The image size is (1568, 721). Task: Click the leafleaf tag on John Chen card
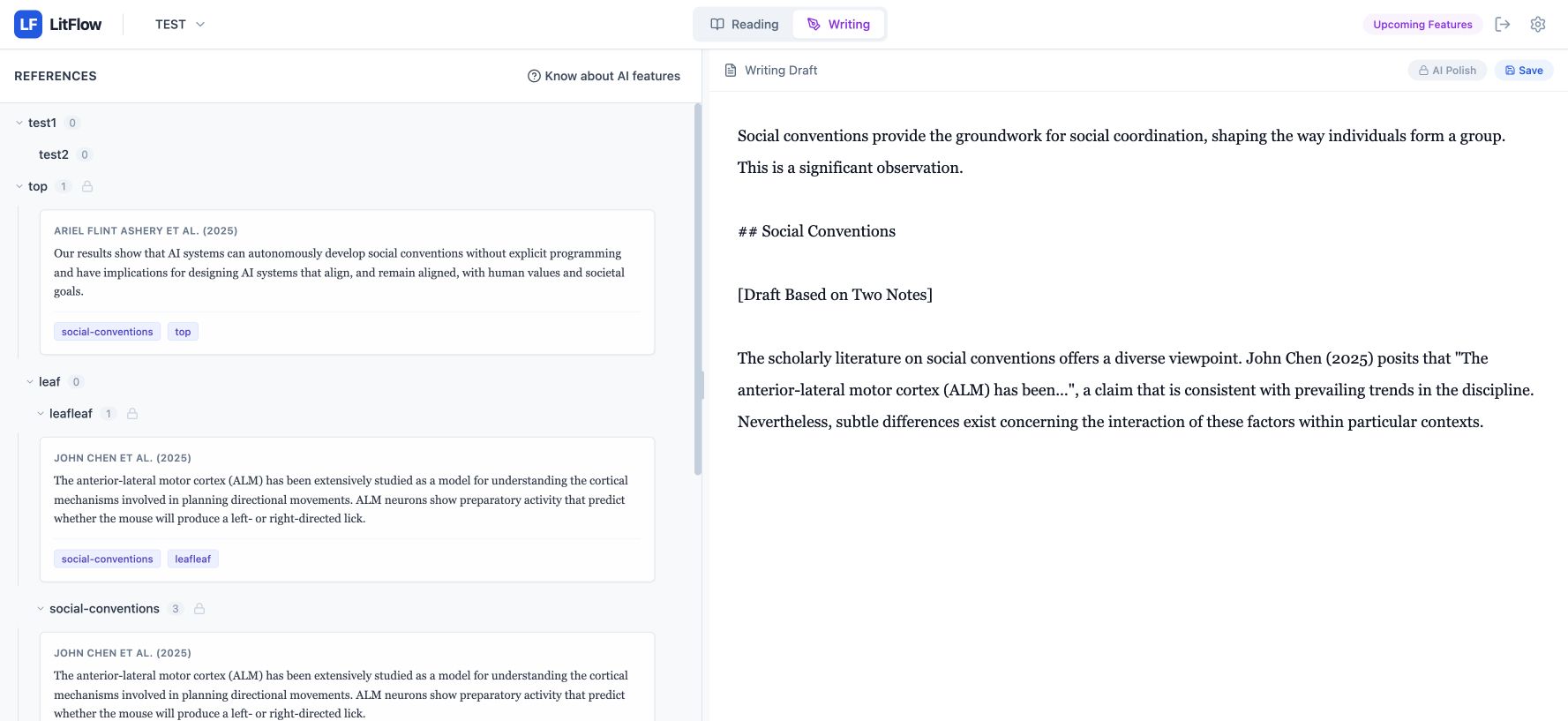click(193, 559)
